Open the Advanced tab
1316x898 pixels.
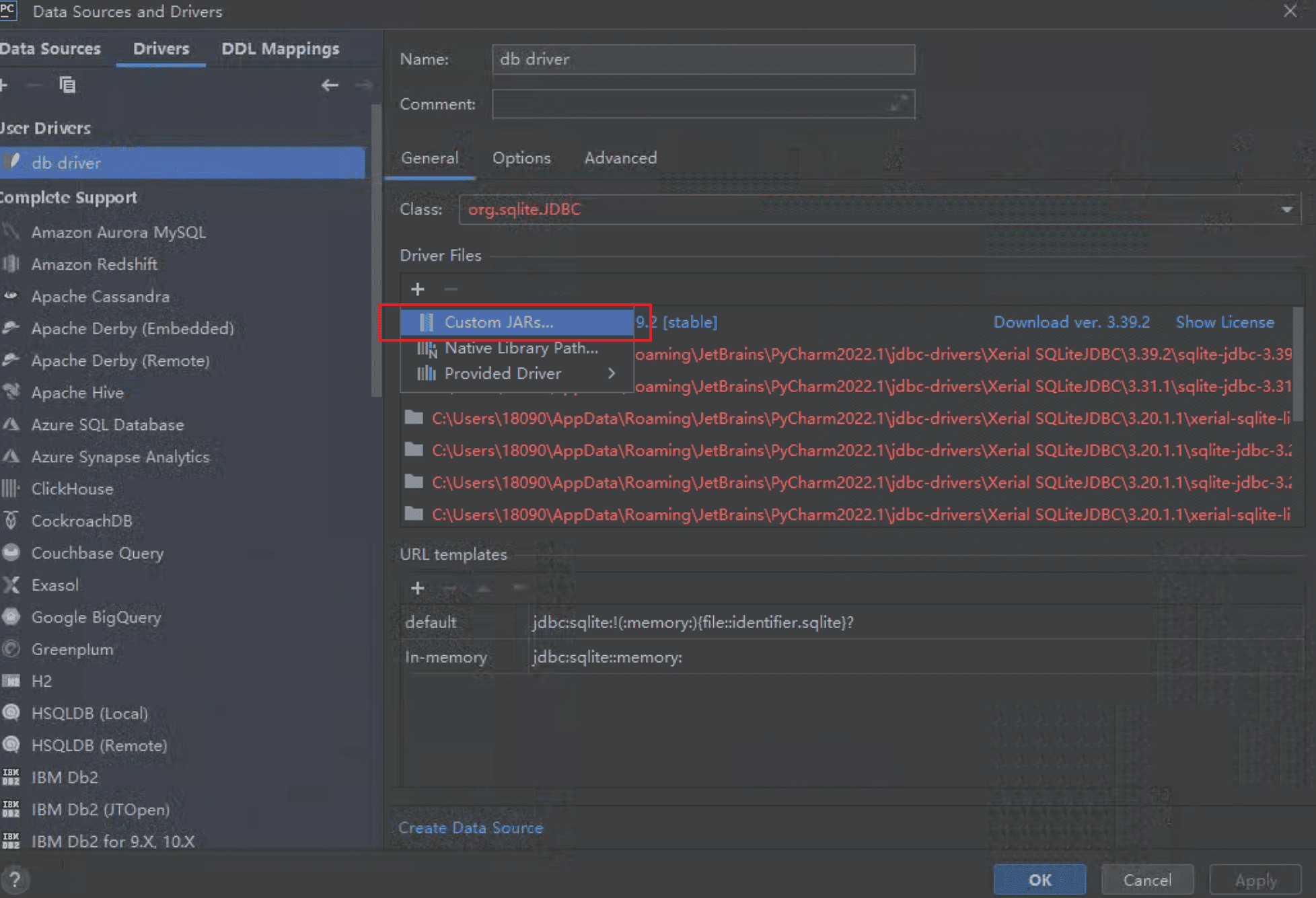point(620,158)
